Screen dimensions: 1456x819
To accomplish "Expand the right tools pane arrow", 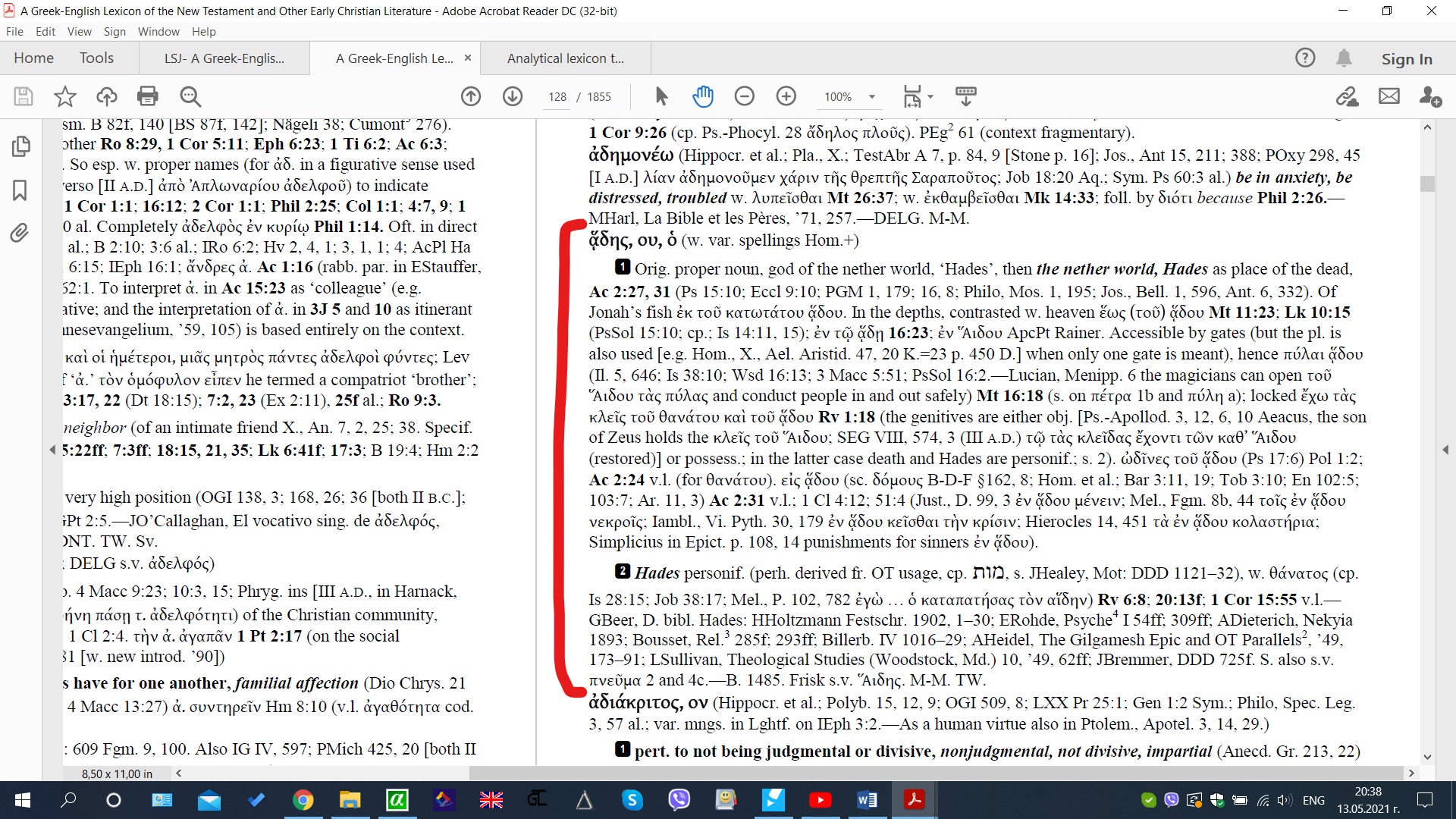I will [x=1445, y=450].
